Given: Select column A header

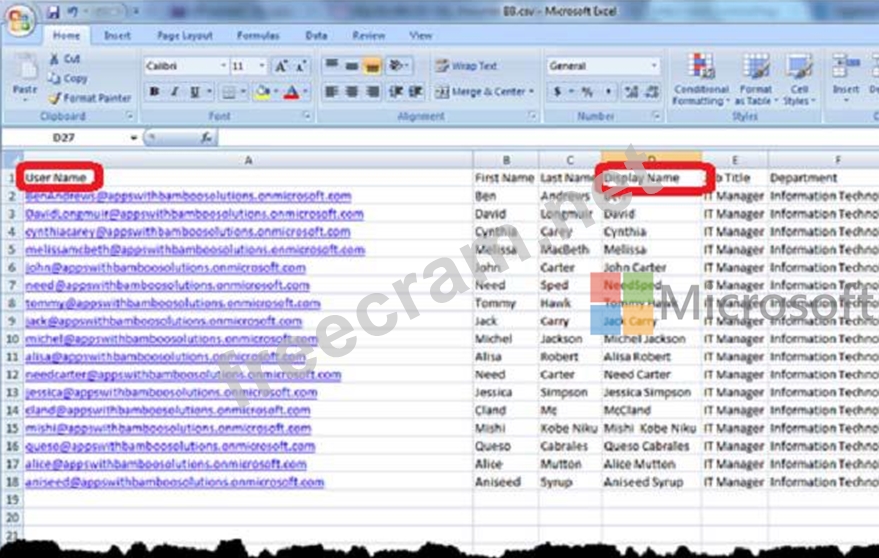Looking at the screenshot, I should [x=248, y=160].
